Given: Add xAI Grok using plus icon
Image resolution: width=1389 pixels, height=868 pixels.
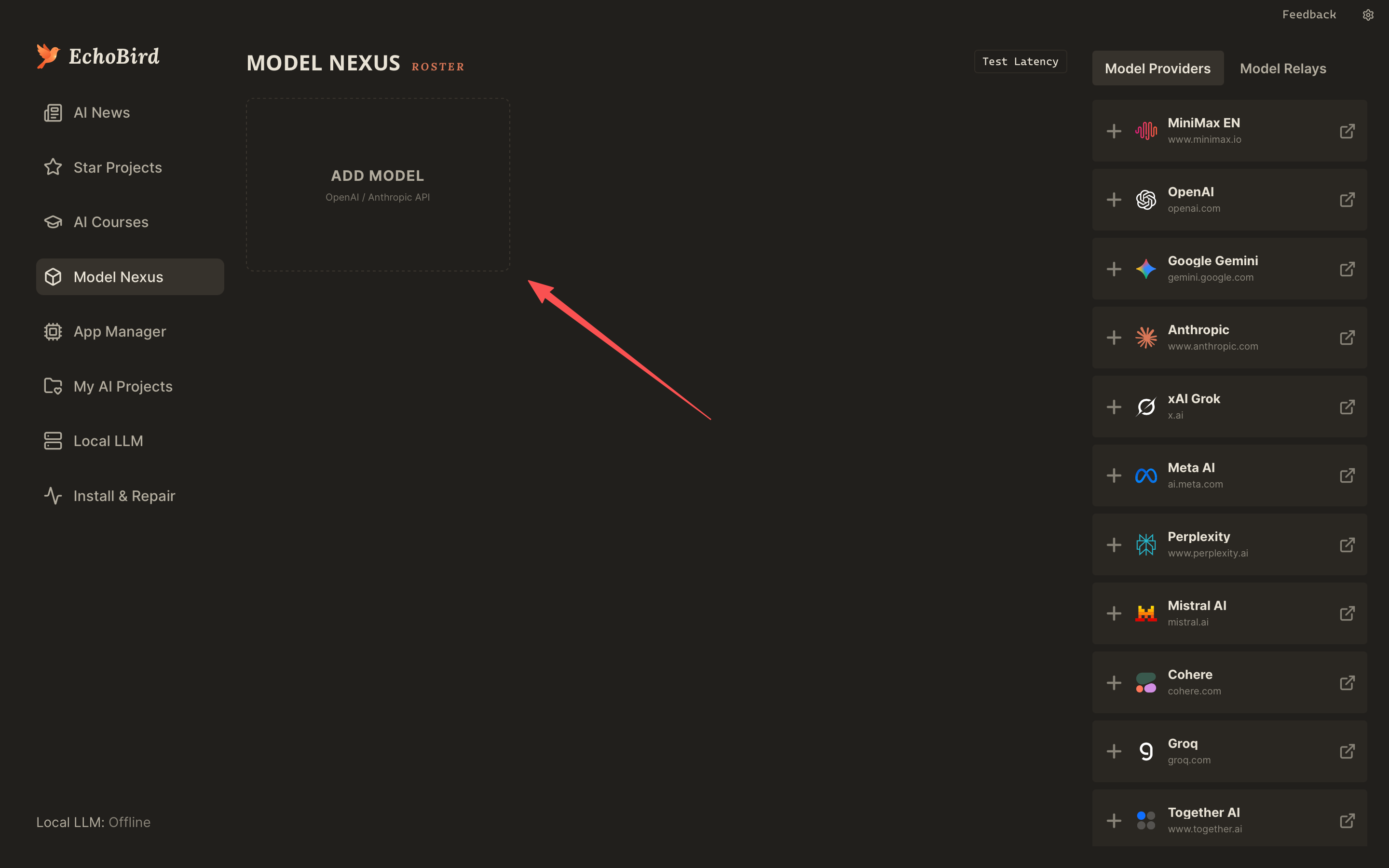Looking at the screenshot, I should [x=1114, y=407].
